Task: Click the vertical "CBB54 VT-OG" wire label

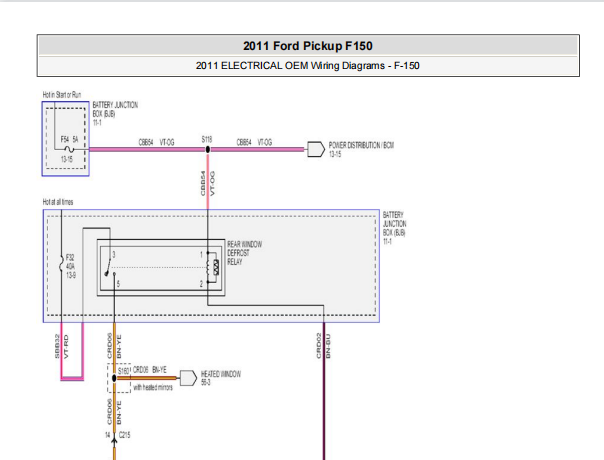Action: [208, 183]
